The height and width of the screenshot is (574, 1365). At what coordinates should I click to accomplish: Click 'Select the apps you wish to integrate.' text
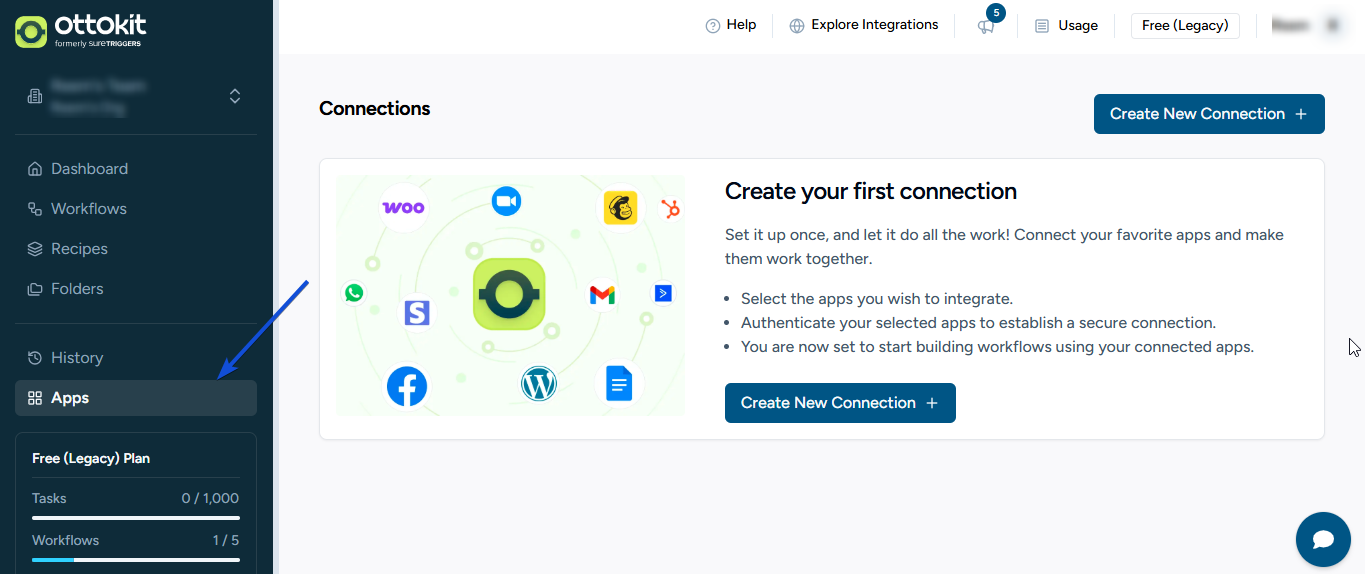pos(877,299)
